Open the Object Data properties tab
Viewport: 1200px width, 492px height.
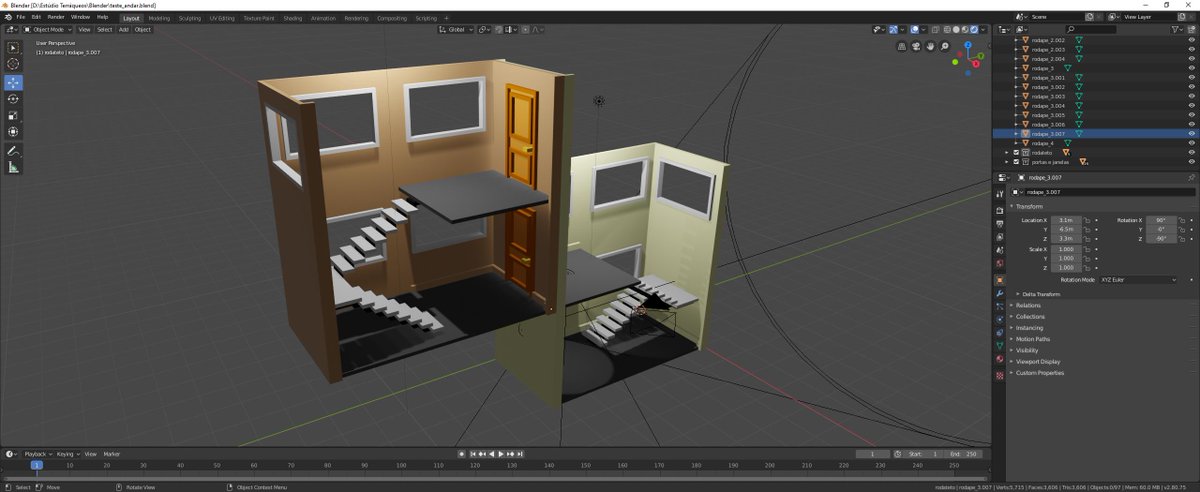[x=999, y=345]
